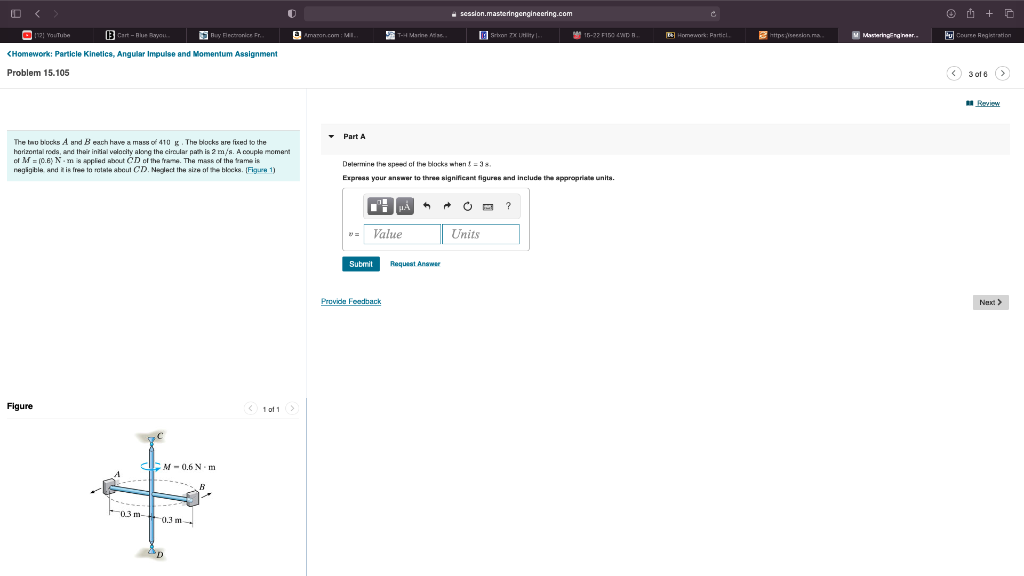Screen dimensions: 1024x576
Task: Reset the answer with the circular reset icon
Action: point(468,206)
